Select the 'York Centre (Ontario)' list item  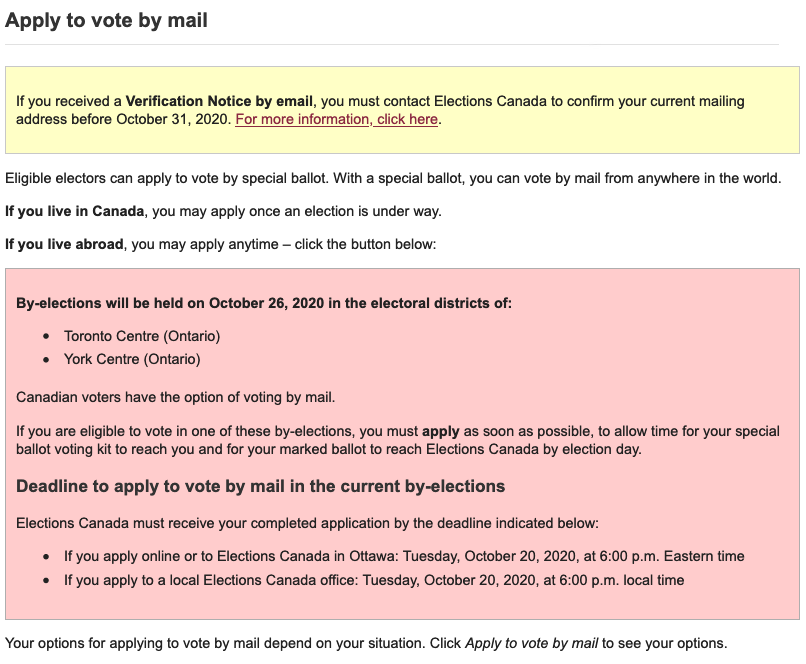tap(132, 359)
